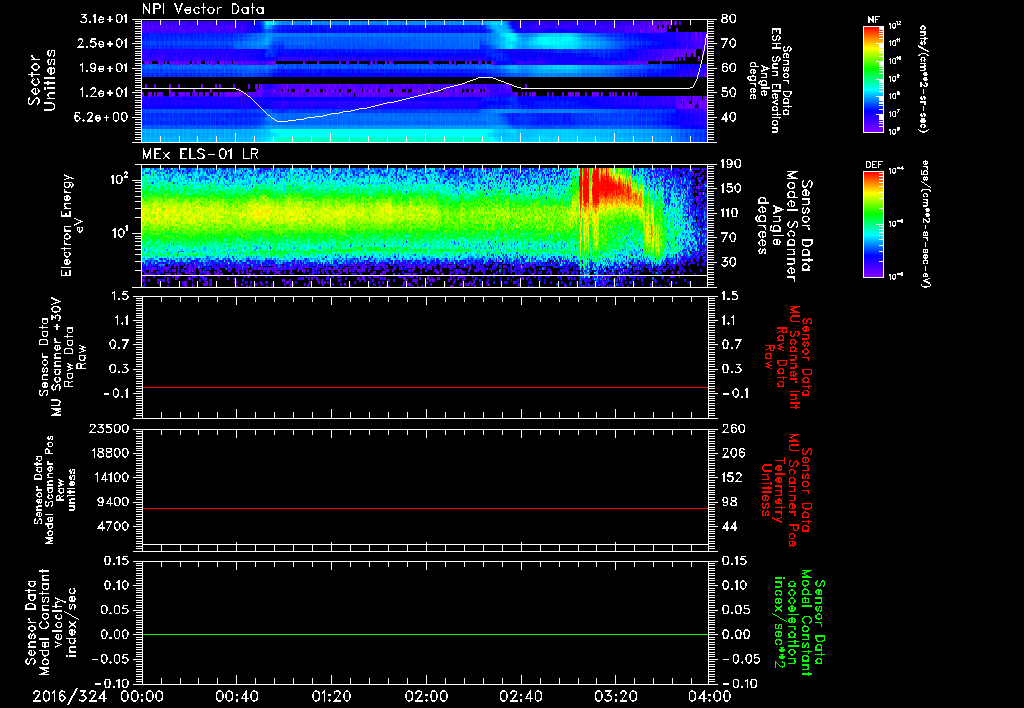This screenshot has height=708, width=1024.
Task: Select the 00:40 time axis label
Action: coord(236,696)
